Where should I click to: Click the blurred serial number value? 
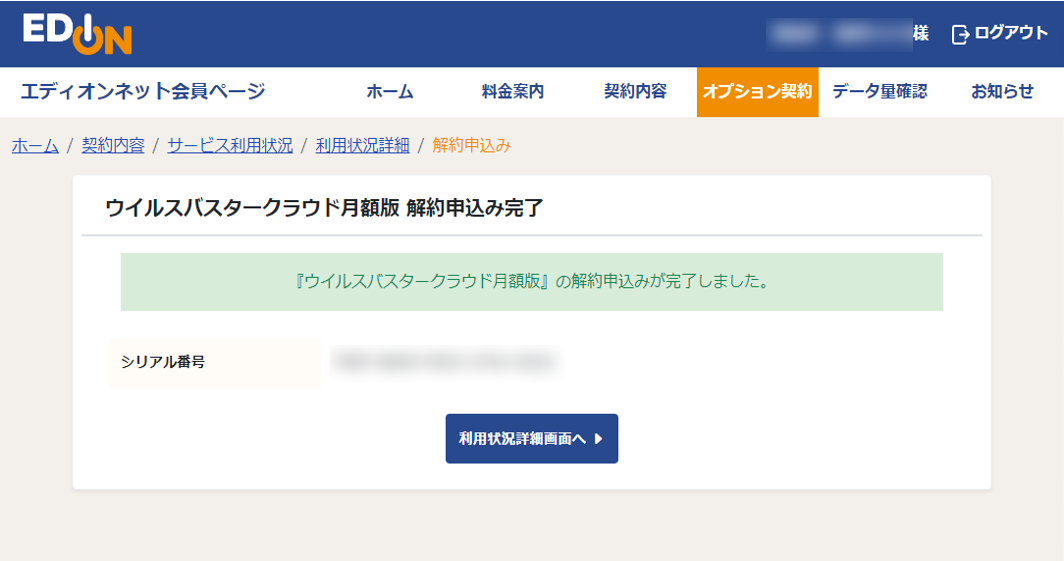tap(445, 362)
